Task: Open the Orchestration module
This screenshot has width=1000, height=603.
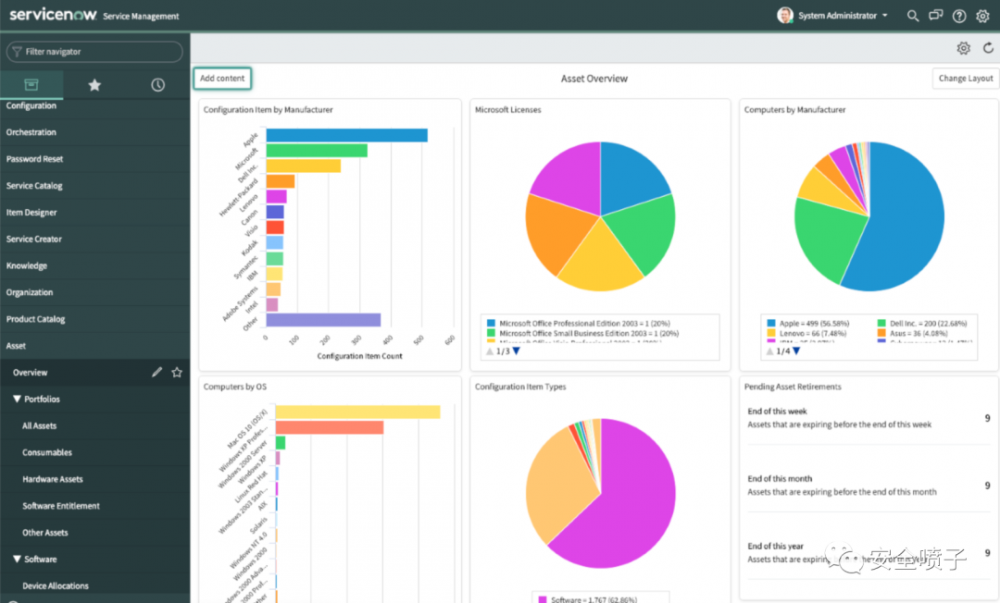Action: coord(31,133)
